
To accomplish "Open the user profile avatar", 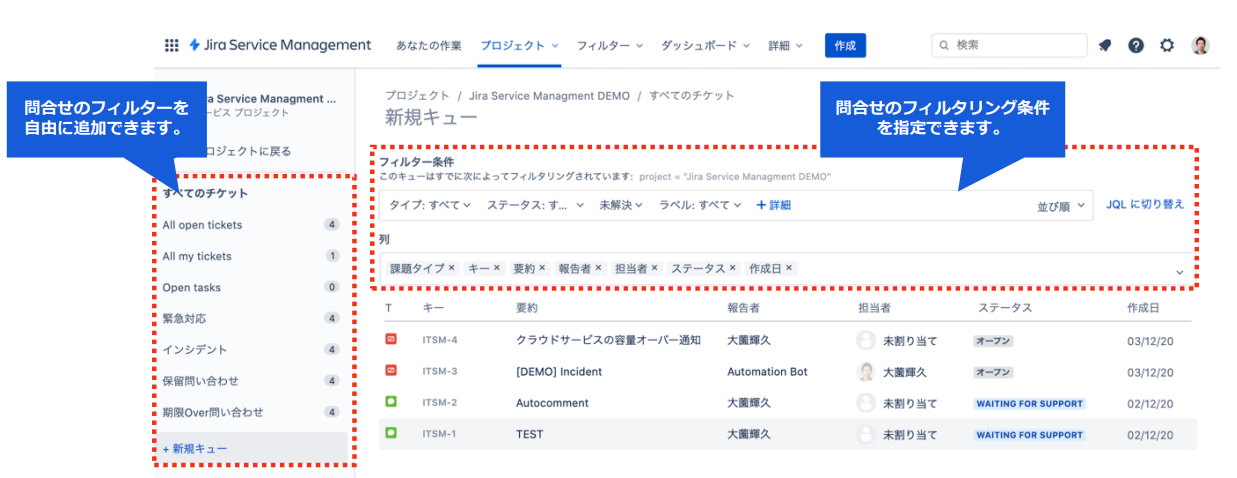I will (1200, 45).
